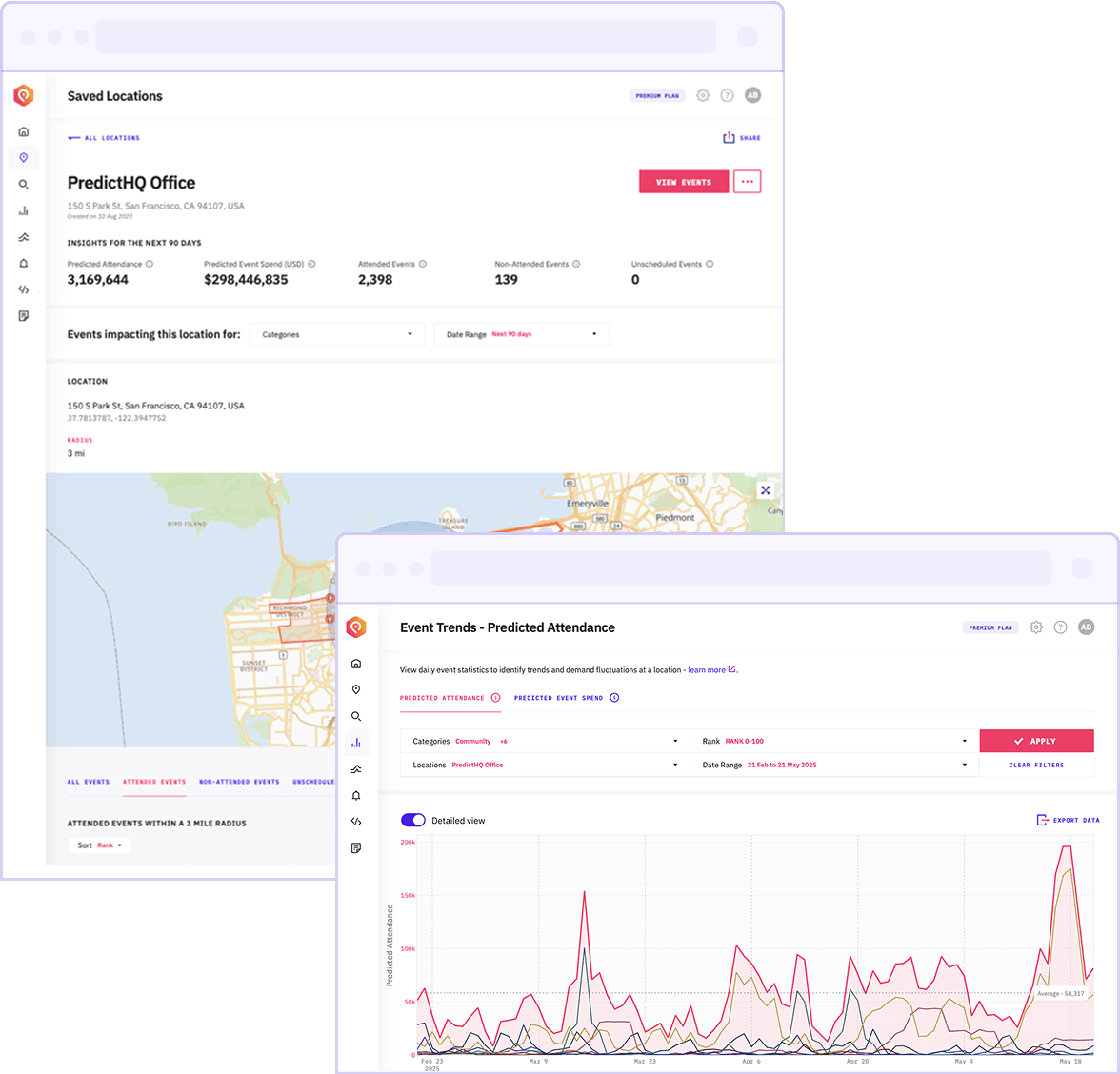
Task: Show info for Non-Attended Events insight
Action: (576, 264)
